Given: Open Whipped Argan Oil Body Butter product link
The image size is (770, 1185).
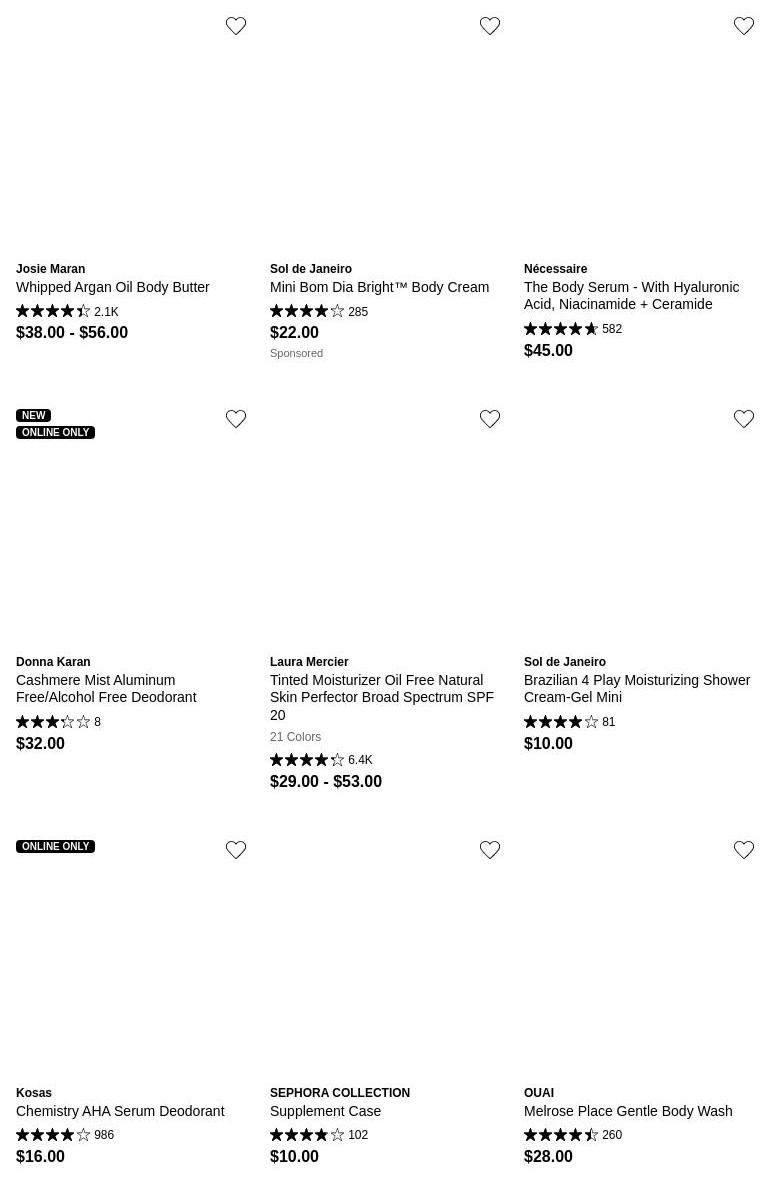Looking at the screenshot, I should coord(112,287).
